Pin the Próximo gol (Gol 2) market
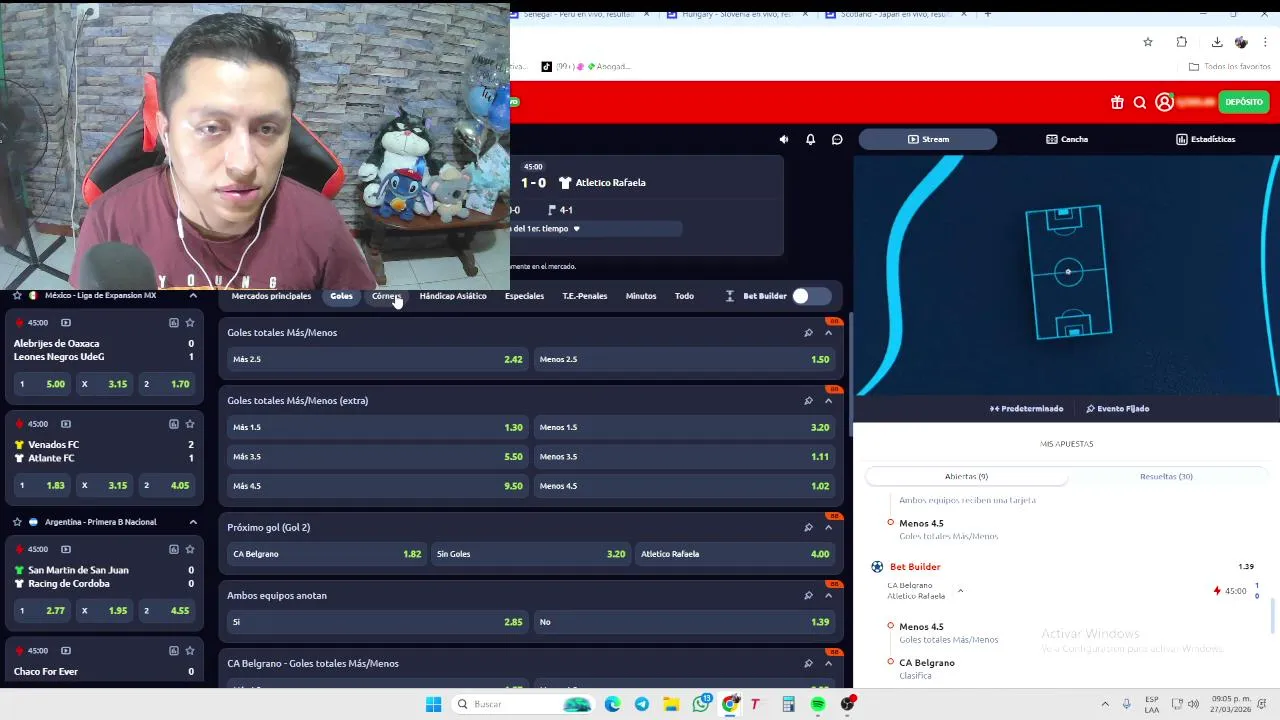Screen dimensions: 1280x720 point(808,528)
